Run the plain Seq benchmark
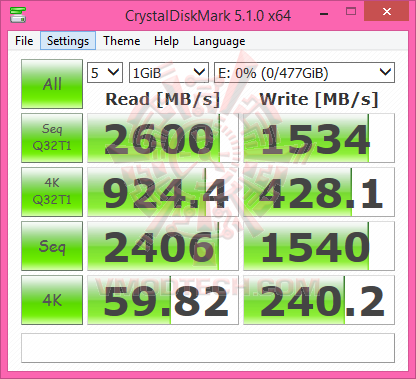 pyautogui.click(x=52, y=246)
